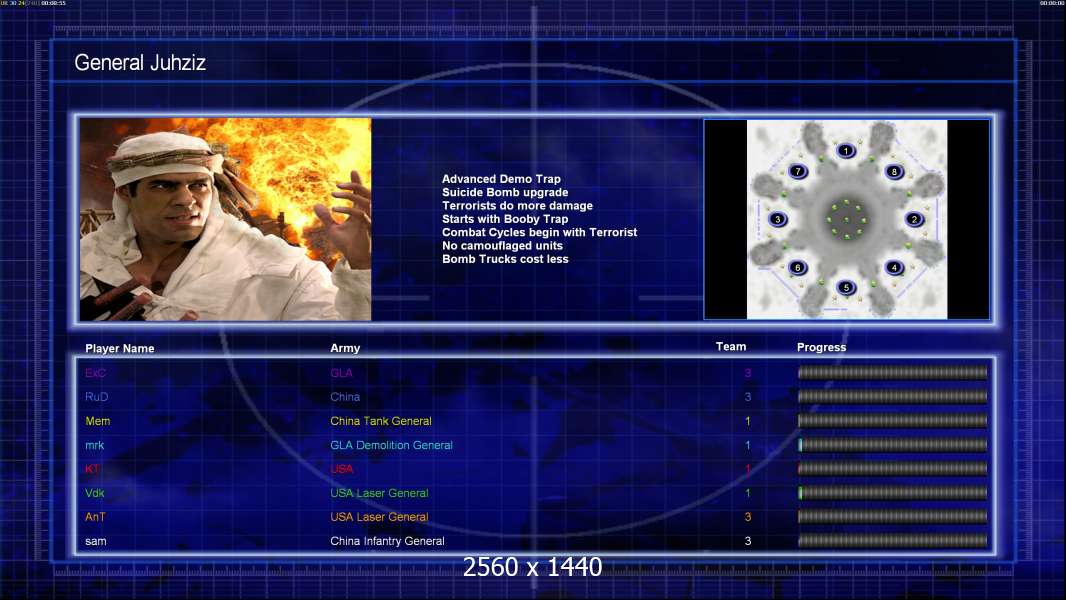This screenshot has width=1066, height=600.
Task: Click AnT's USA Laser General text
Action: click(x=379, y=517)
